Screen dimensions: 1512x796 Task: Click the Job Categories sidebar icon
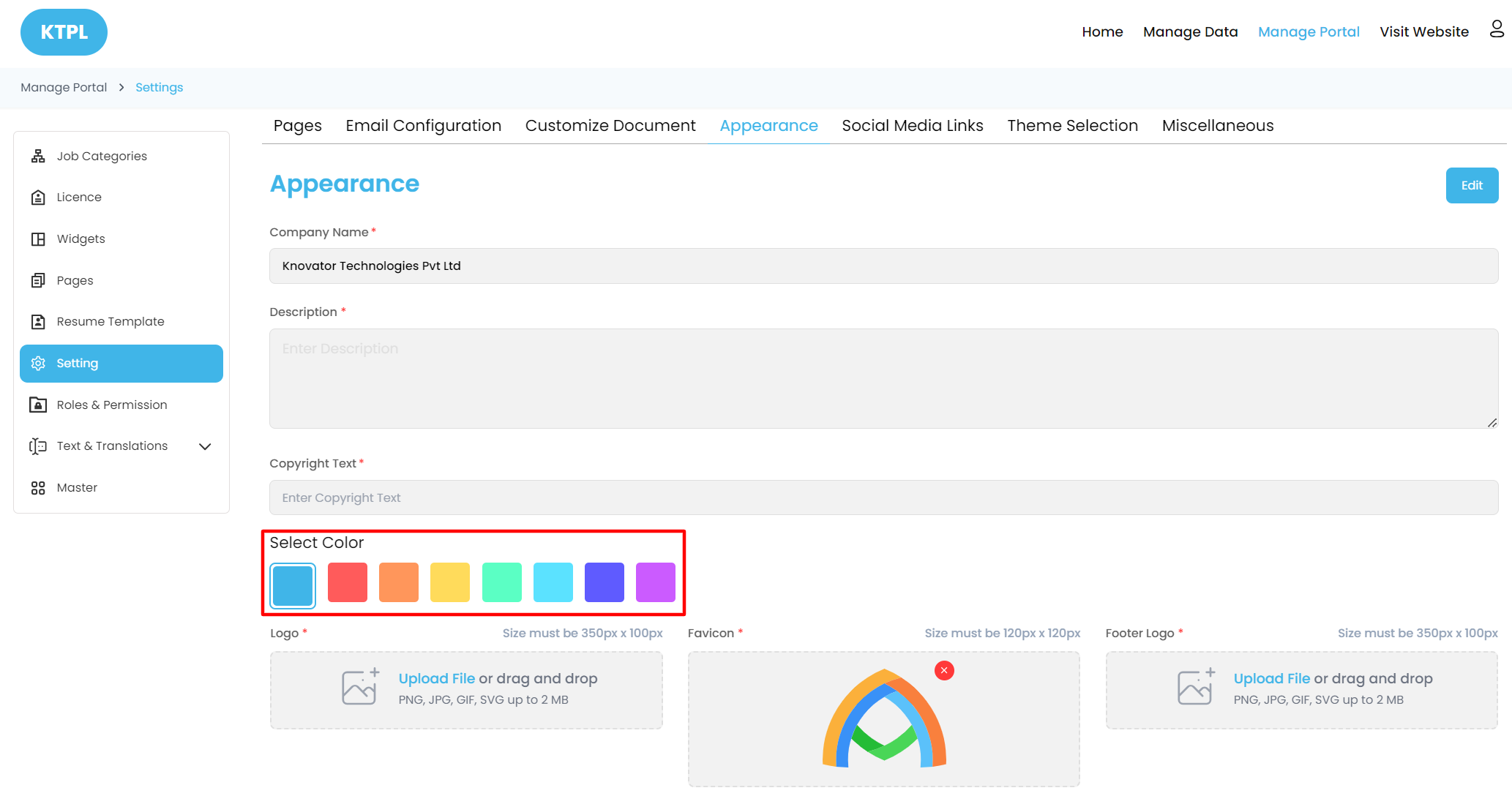click(38, 156)
